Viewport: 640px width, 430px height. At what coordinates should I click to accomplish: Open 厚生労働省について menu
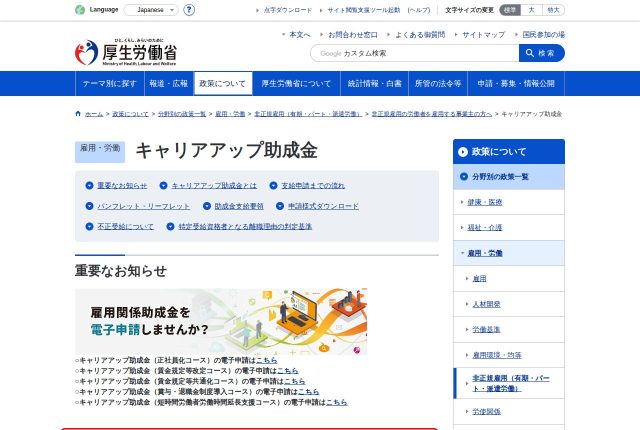click(x=296, y=84)
